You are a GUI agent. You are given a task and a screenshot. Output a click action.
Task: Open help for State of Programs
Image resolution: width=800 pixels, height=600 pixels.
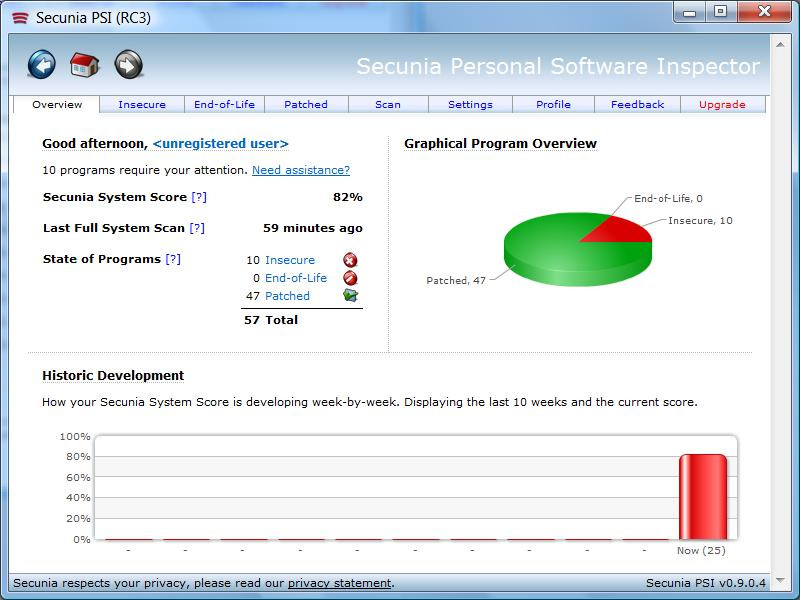click(x=173, y=259)
